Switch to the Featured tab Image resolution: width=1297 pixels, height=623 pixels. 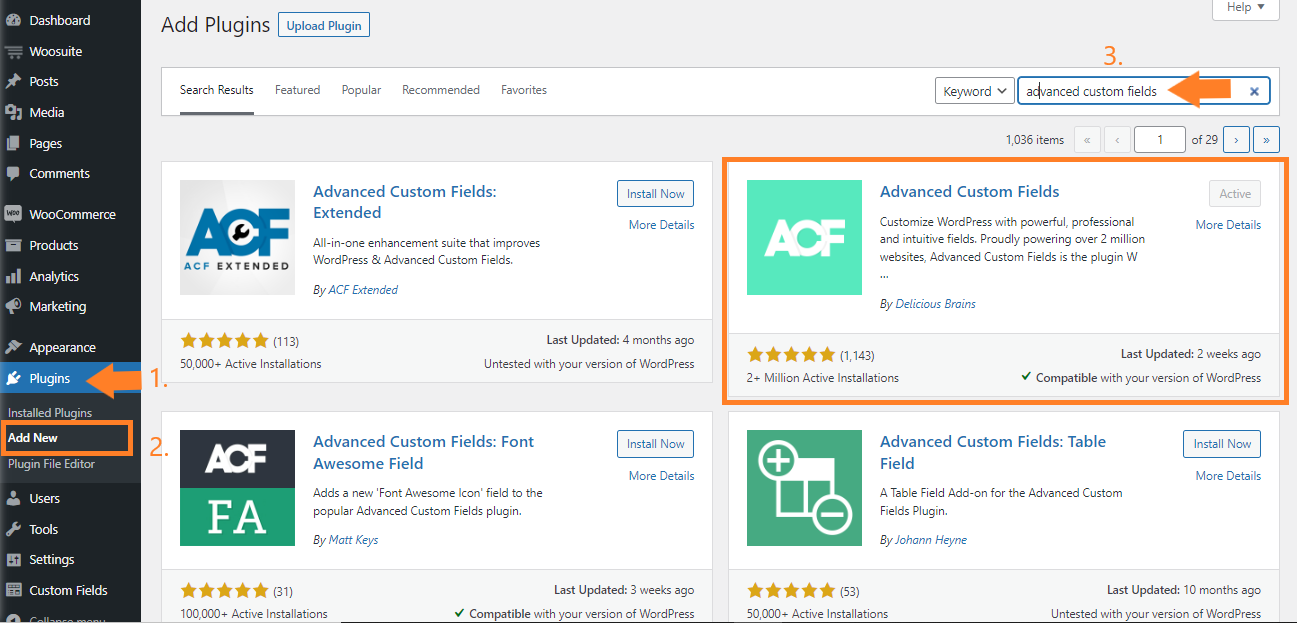pyautogui.click(x=298, y=90)
